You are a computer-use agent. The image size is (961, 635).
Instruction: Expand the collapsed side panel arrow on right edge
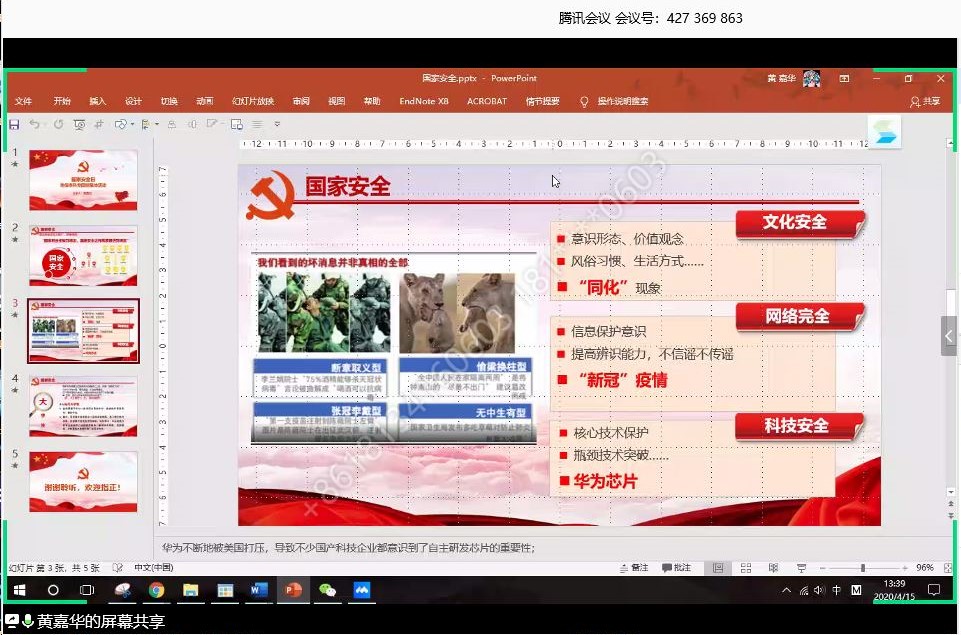(949, 336)
